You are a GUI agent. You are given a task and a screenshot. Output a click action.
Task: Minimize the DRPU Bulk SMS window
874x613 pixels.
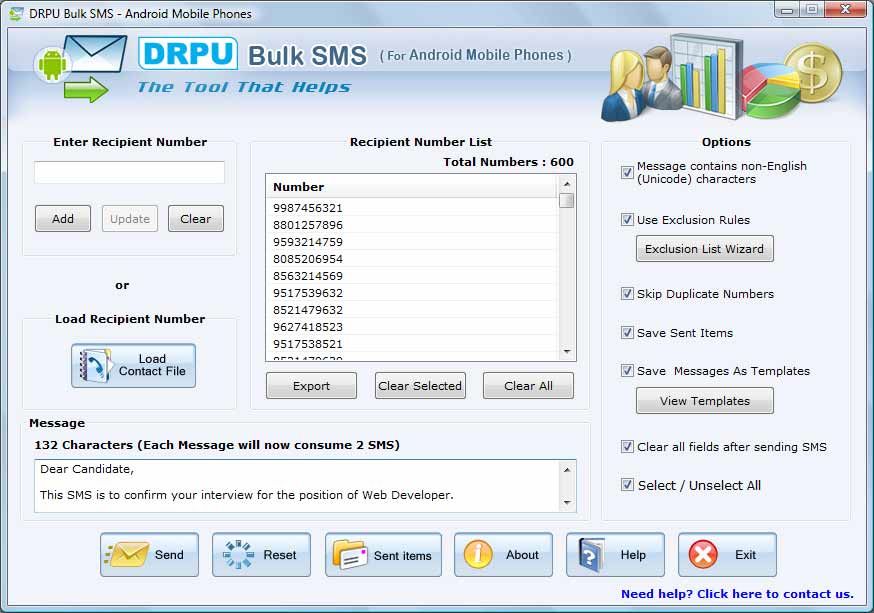[x=786, y=10]
